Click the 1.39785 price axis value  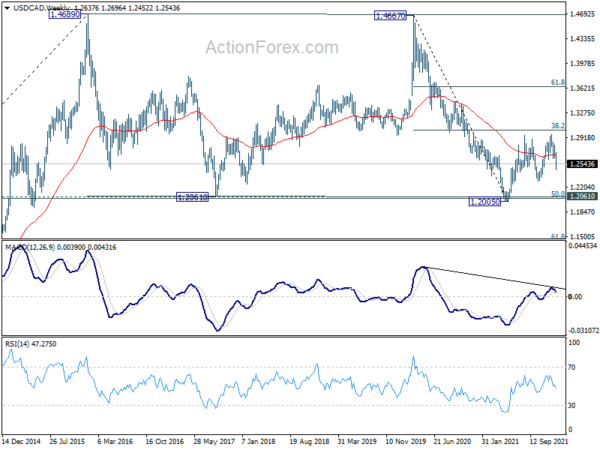582,64
